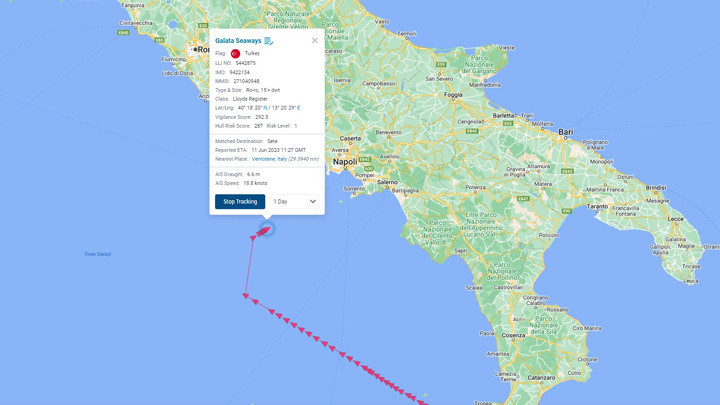Click the blue N latitude indicator

click(265, 108)
